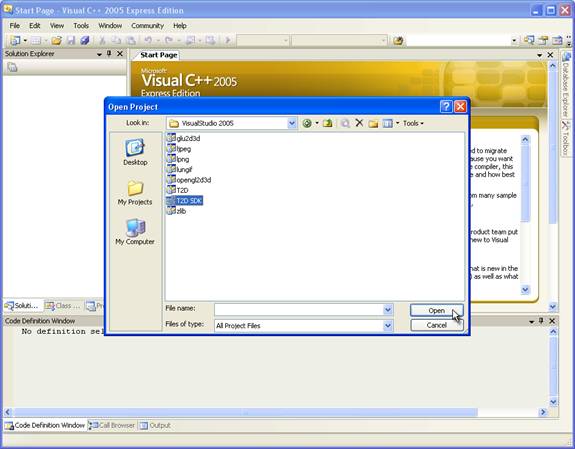Image resolution: width=575 pixels, height=449 pixels.
Task: Go to My Projects in the places bar
Action: point(135,193)
